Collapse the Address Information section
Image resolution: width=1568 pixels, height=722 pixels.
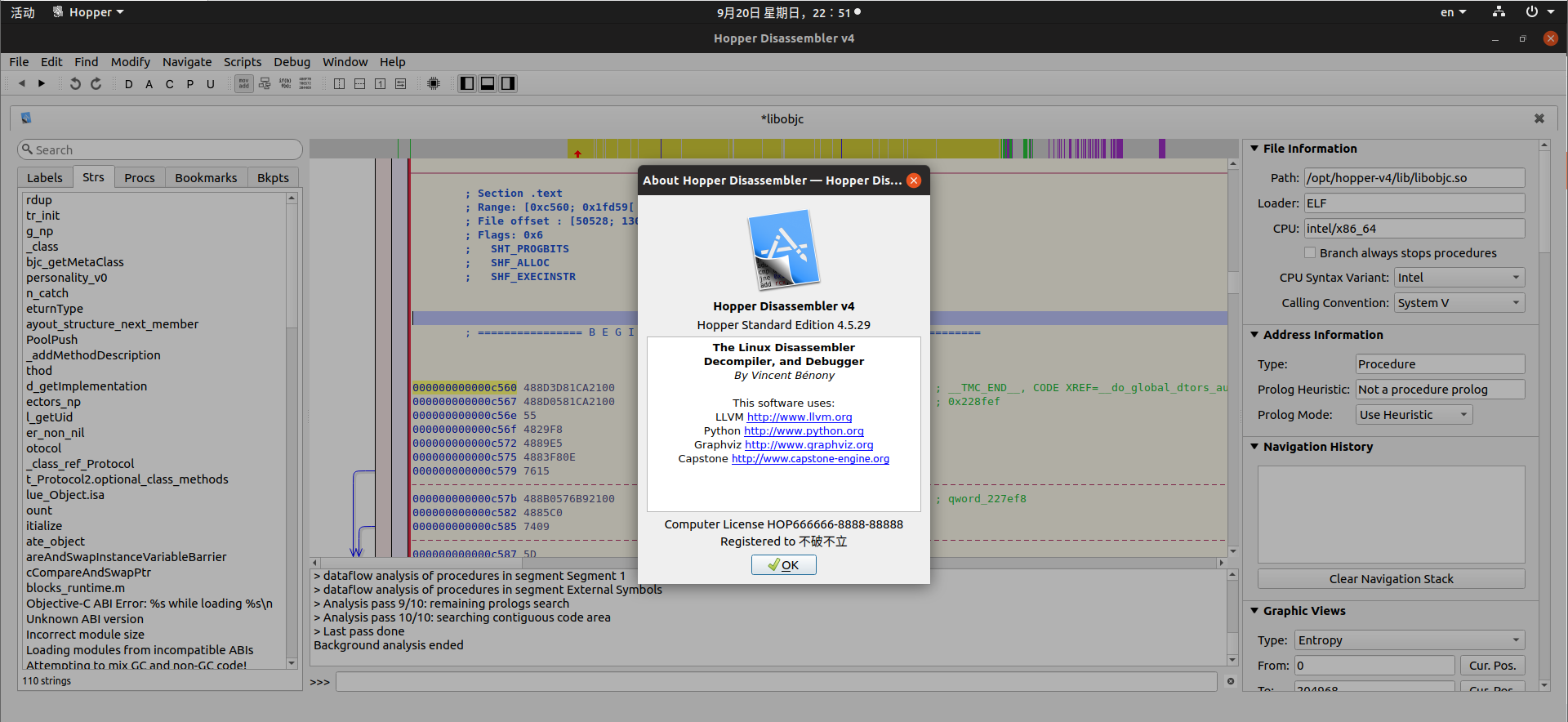1254,335
